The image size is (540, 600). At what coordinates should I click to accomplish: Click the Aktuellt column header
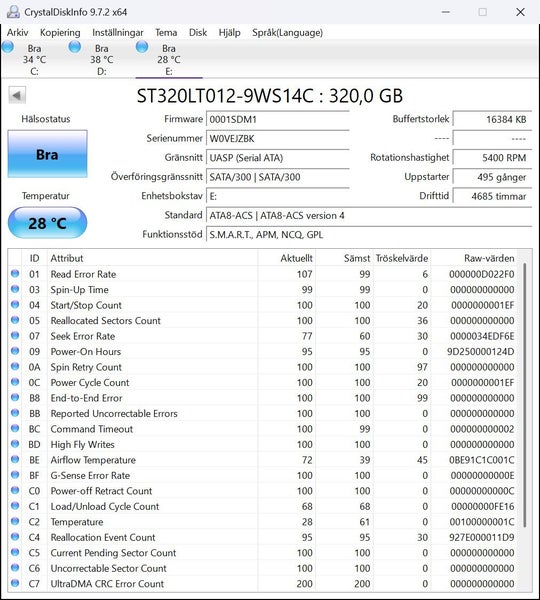click(286, 258)
